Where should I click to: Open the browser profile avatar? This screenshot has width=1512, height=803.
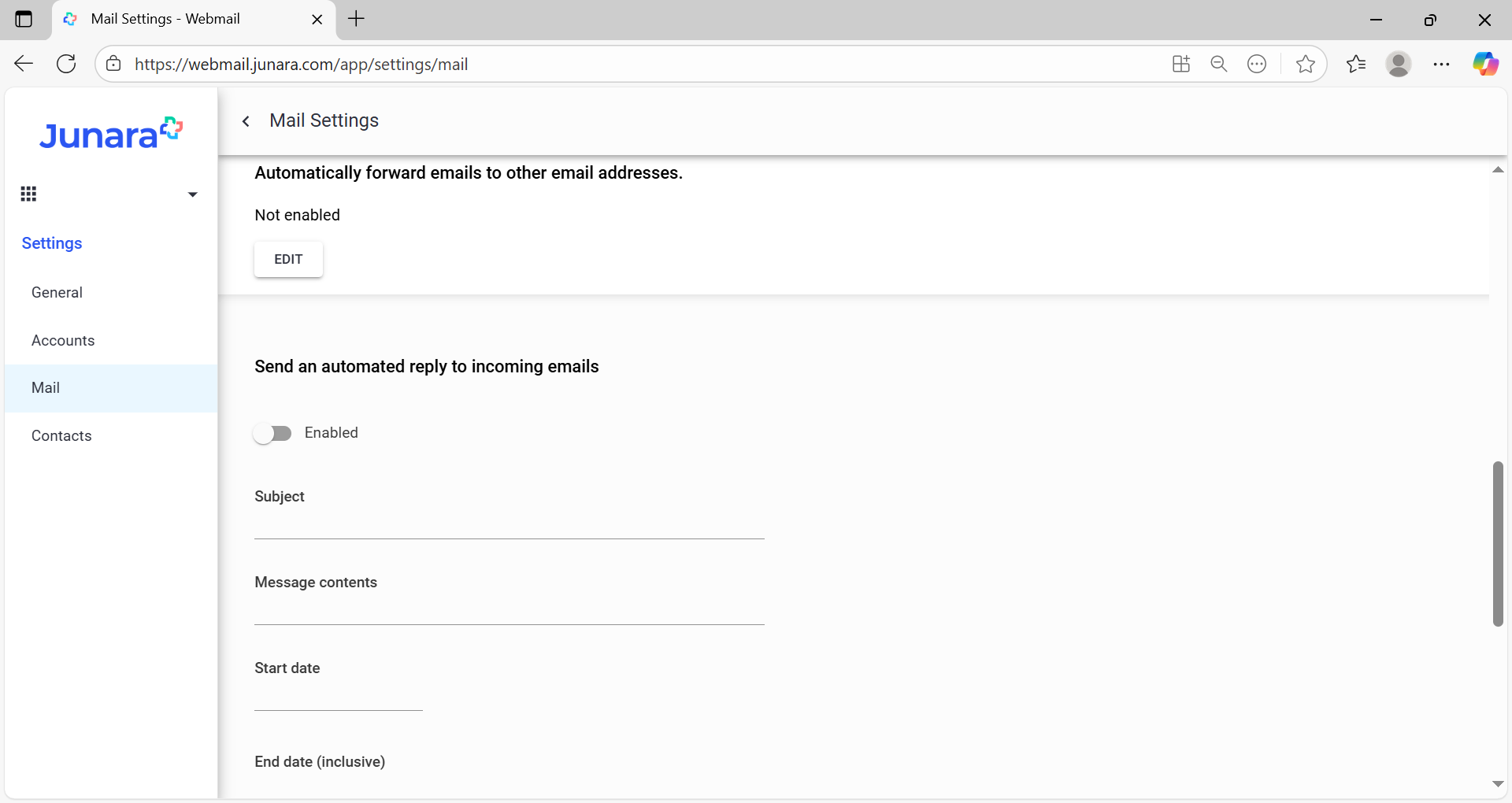(1399, 64)
